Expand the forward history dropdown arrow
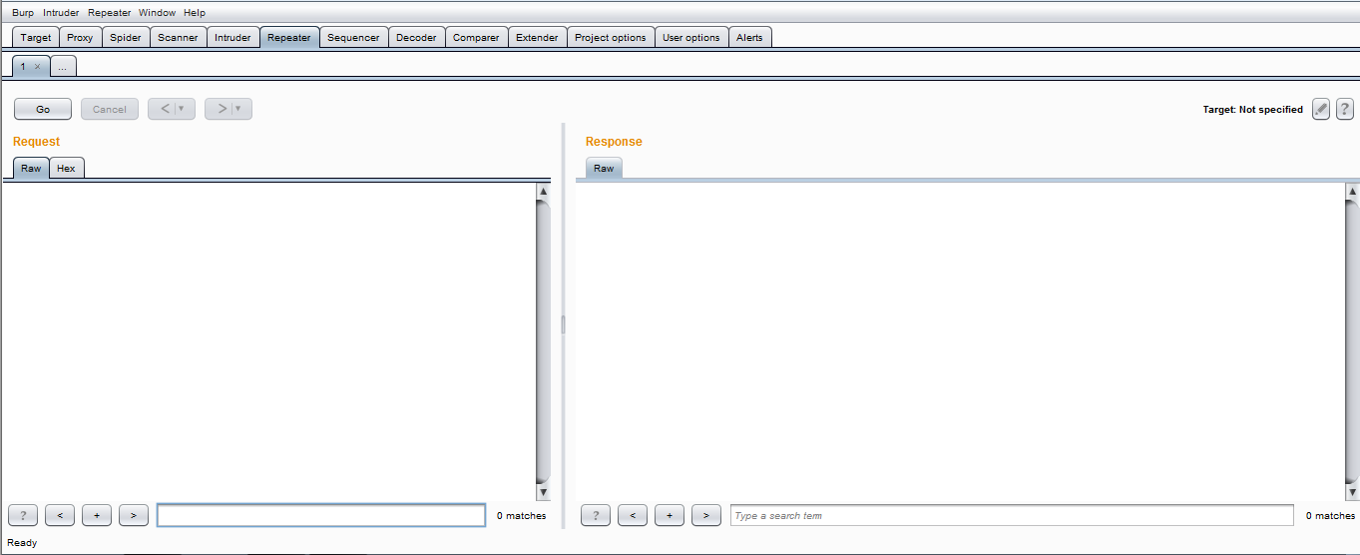Viewport: 1360px width, 555px height. pyautogui.click(x=239, y=109)
